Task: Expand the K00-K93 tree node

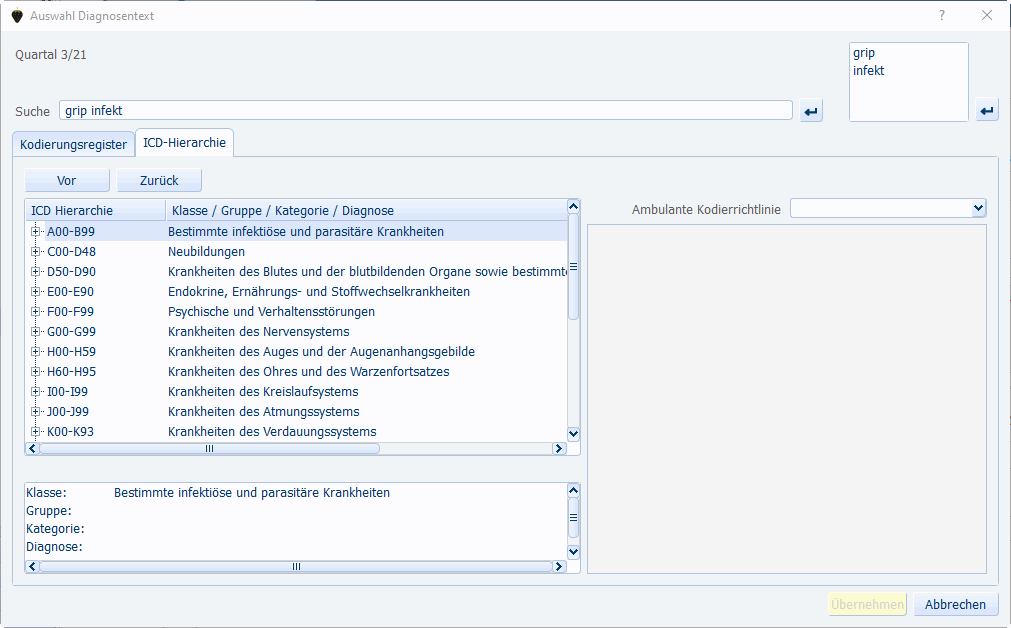Action: pyautogui.click(x=35, y=431)
